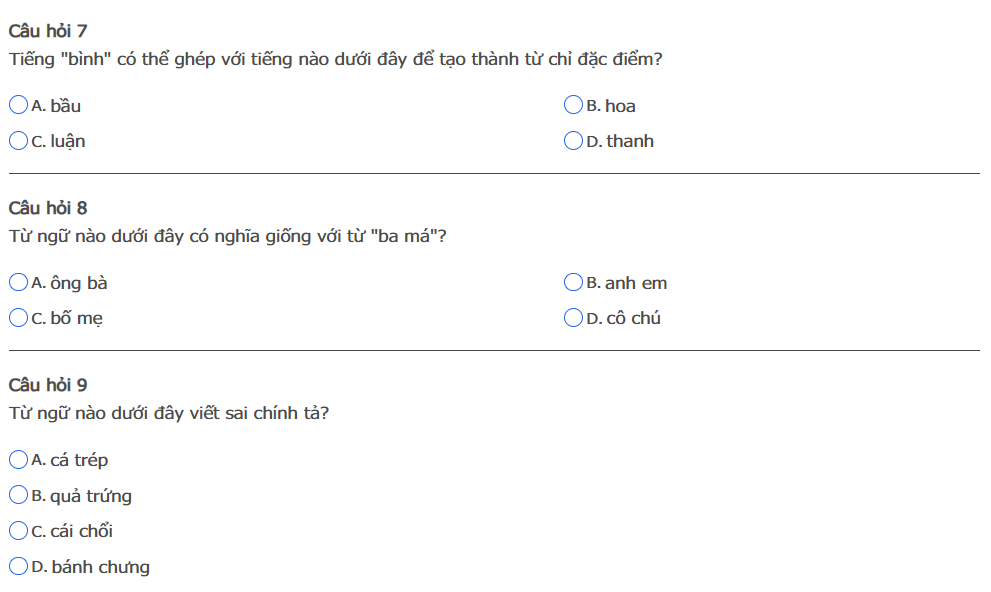Click the question text about "sai chính tả"

coord(169,413)
